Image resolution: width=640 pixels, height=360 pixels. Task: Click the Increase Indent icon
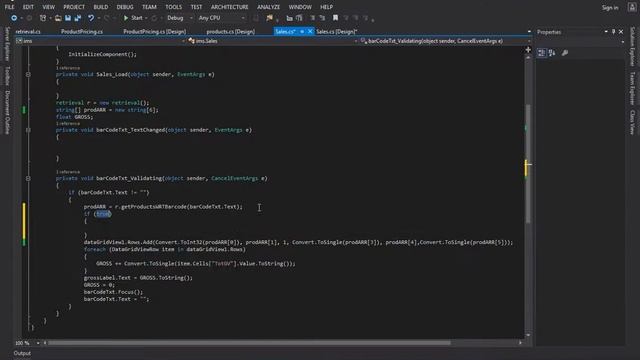[x=299, y=18]
